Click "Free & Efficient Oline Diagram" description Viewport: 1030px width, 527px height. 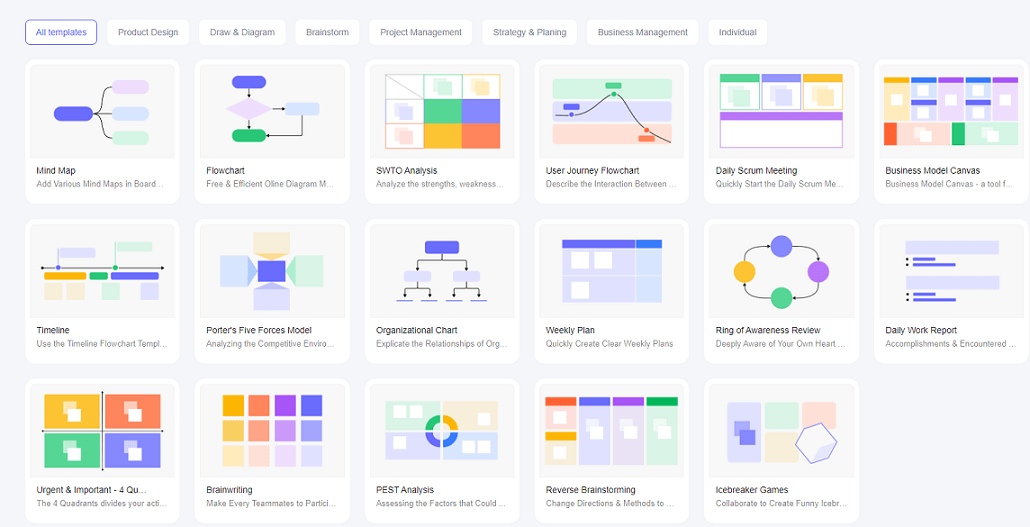coord(270,185)
